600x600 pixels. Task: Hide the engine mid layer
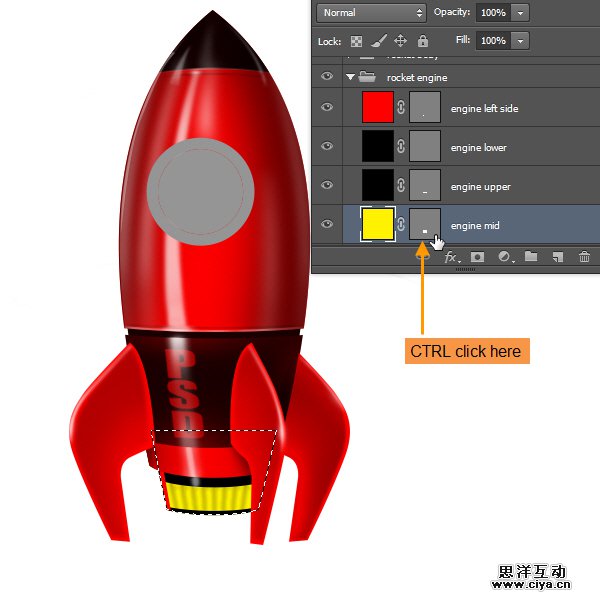tap(326, 224)
